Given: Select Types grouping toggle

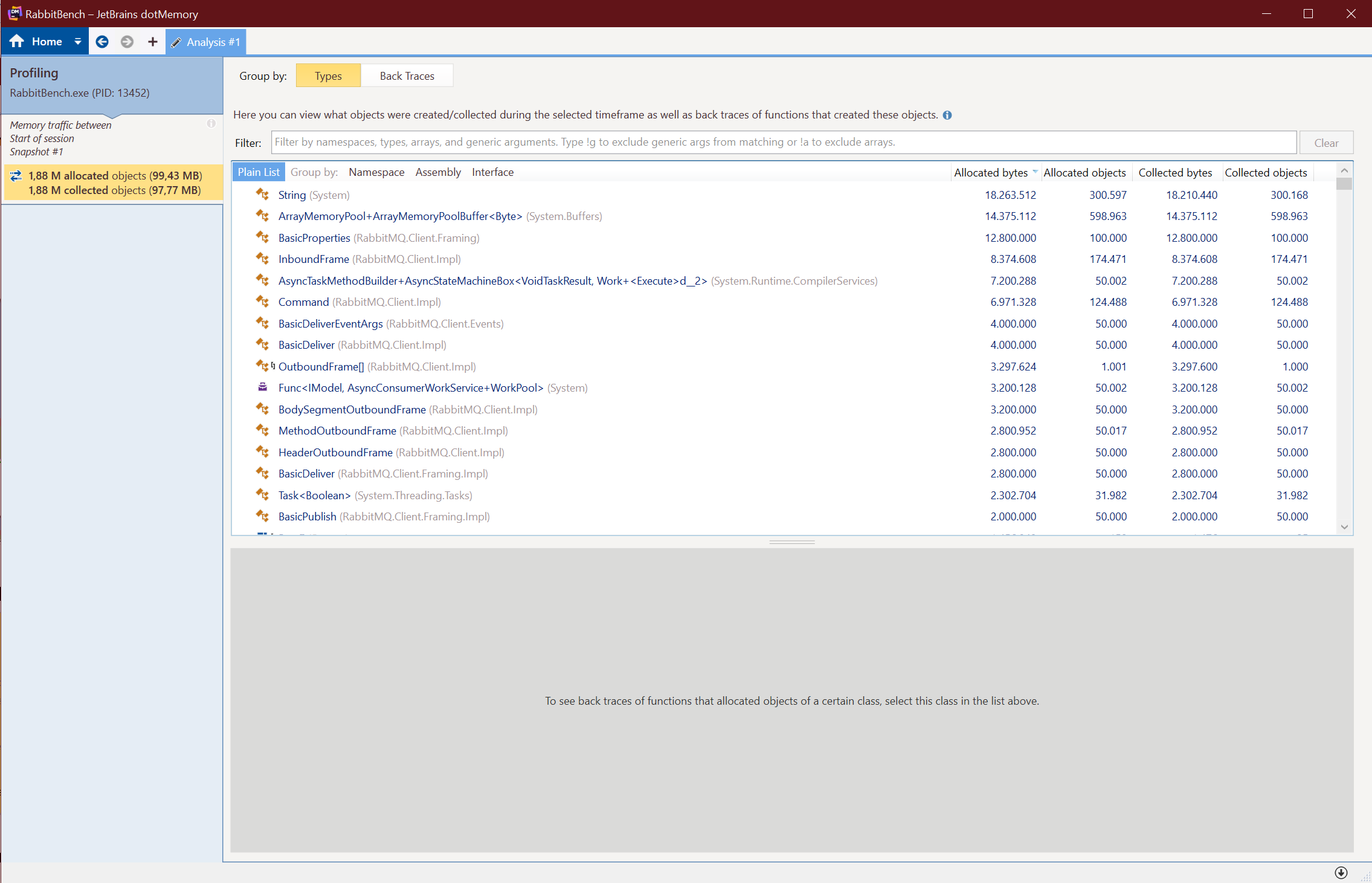Looking at the screenshot, I should (x=328, y=76).
